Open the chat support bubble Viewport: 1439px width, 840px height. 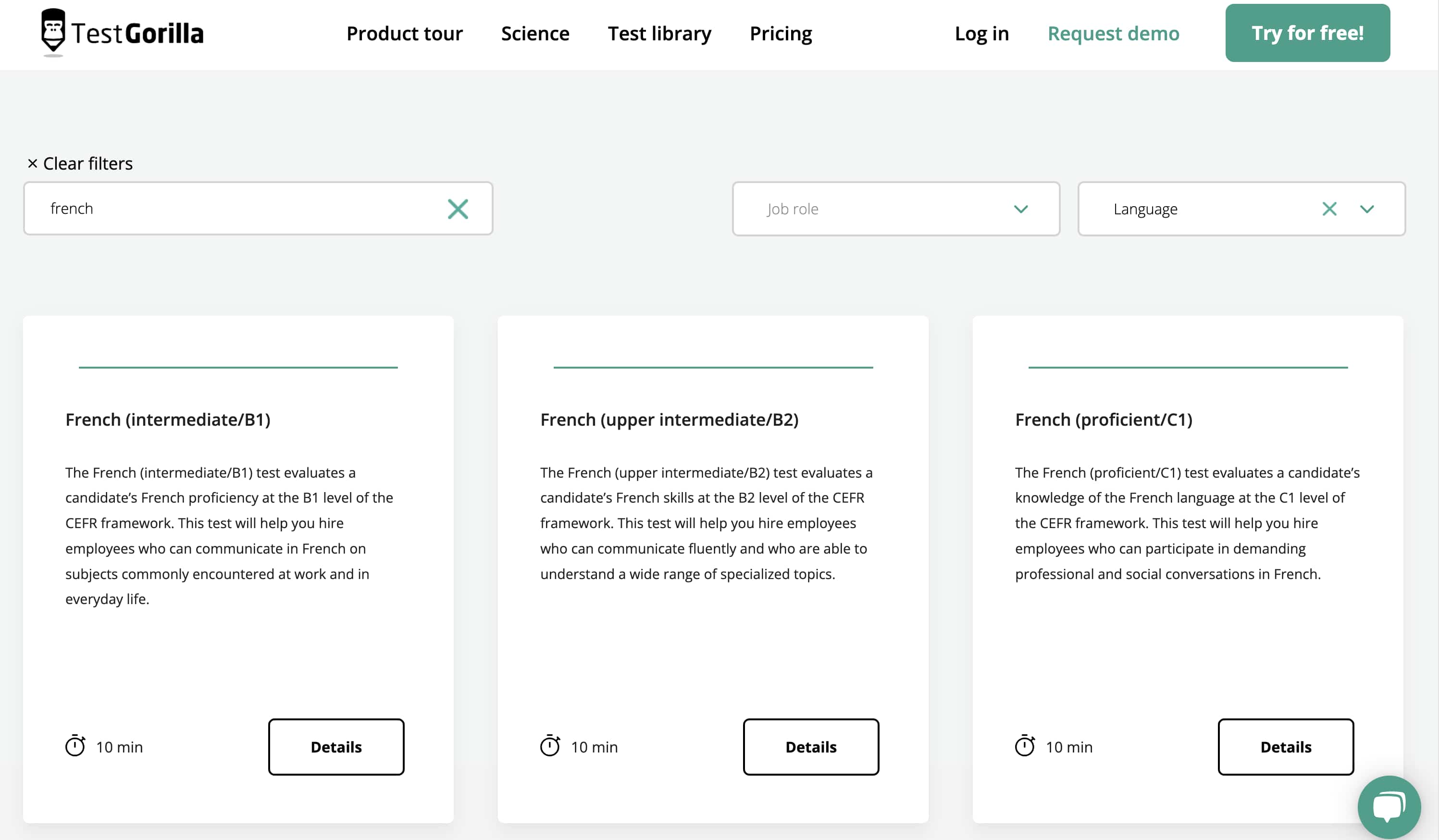coord(1388,806)
